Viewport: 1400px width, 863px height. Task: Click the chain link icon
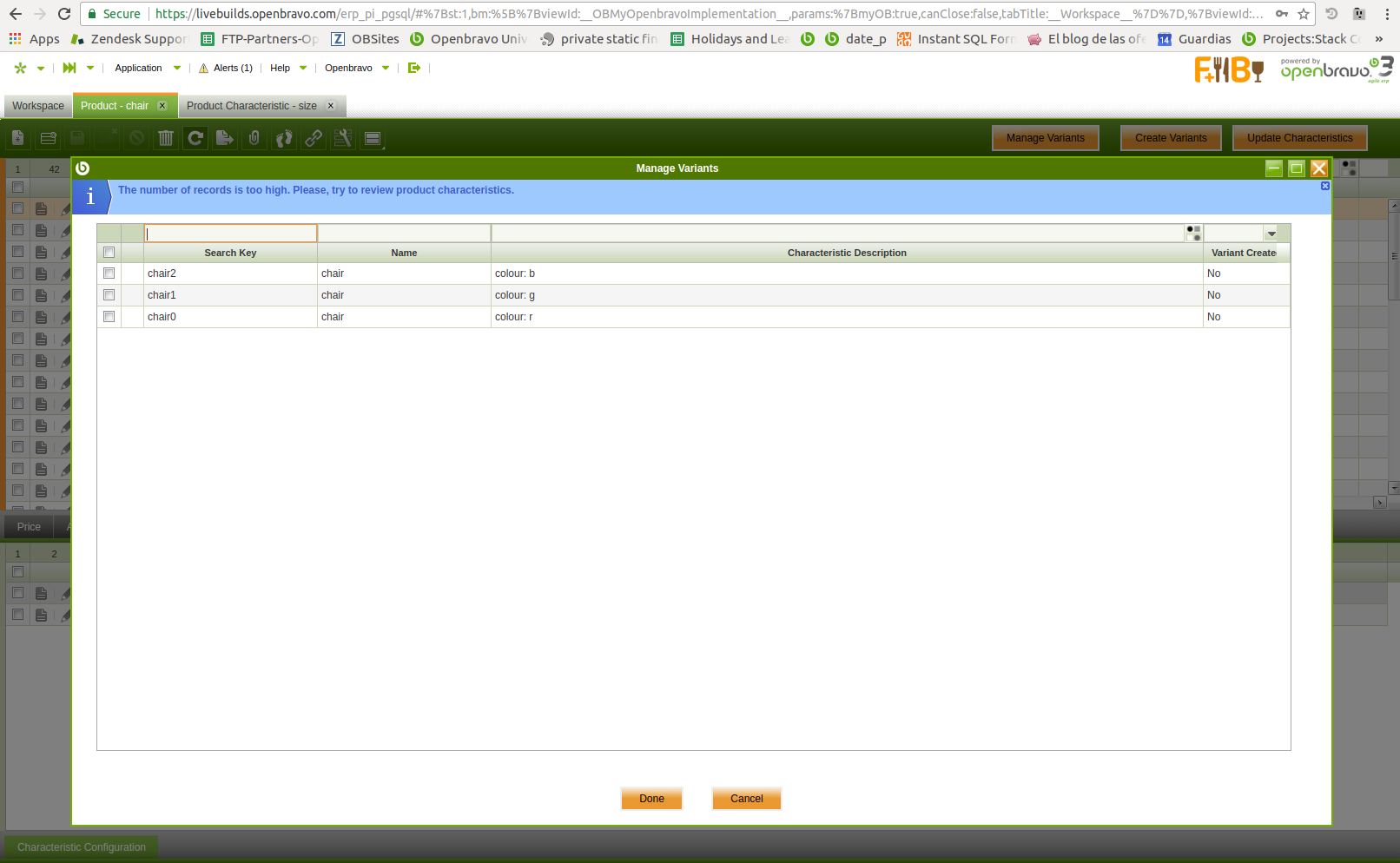314,138
